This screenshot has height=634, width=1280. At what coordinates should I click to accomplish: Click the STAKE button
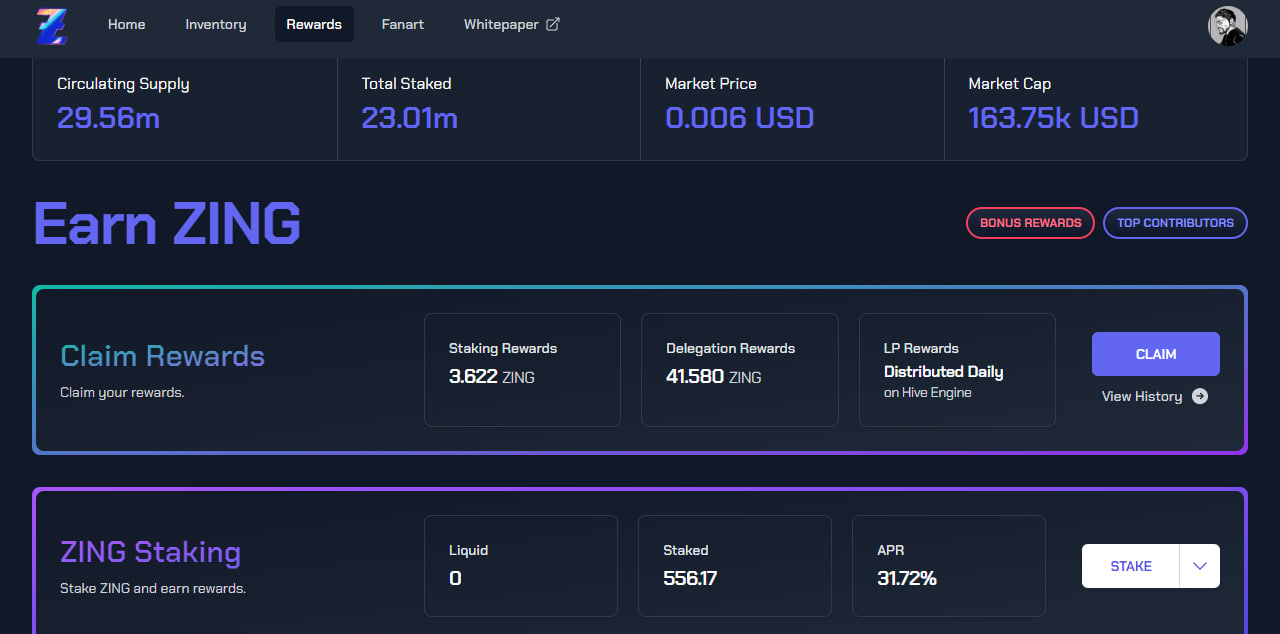click(1131, 566)
